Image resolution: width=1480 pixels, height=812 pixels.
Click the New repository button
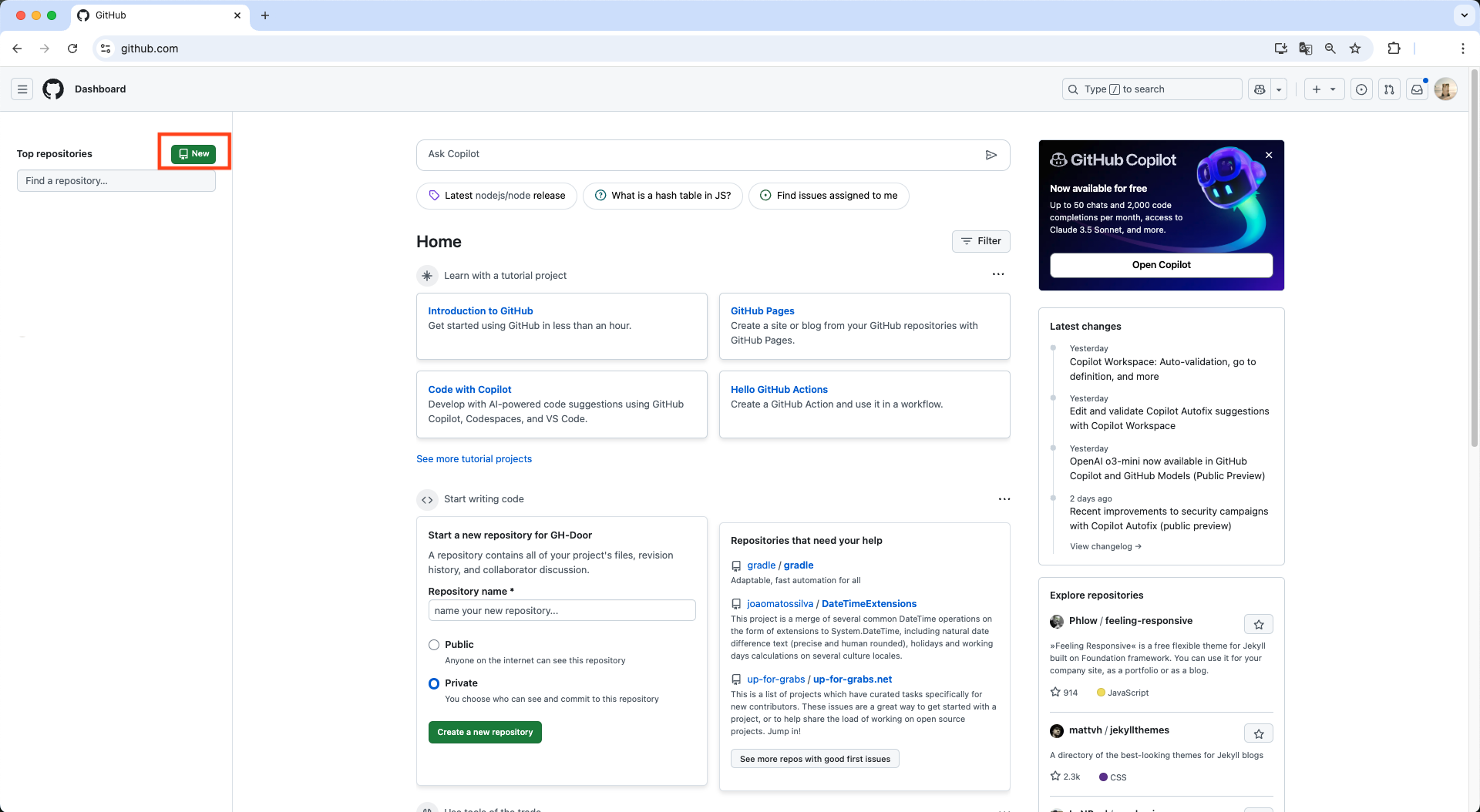click(193, 153)
